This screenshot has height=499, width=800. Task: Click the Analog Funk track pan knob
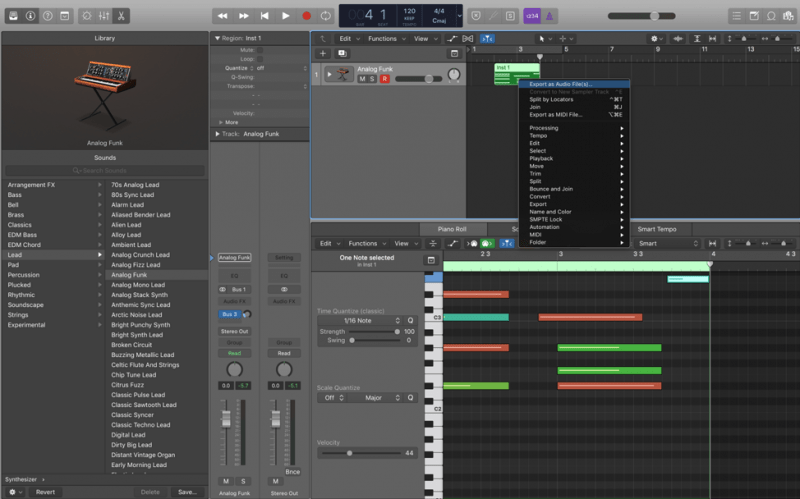[x=454, y=74]
